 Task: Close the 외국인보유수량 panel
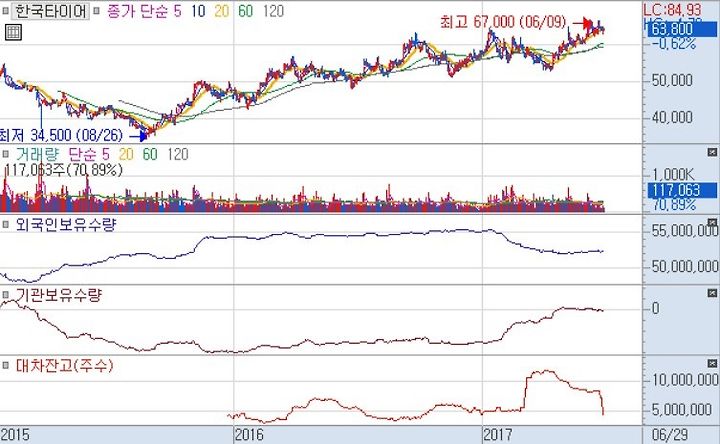pos(712,223)
